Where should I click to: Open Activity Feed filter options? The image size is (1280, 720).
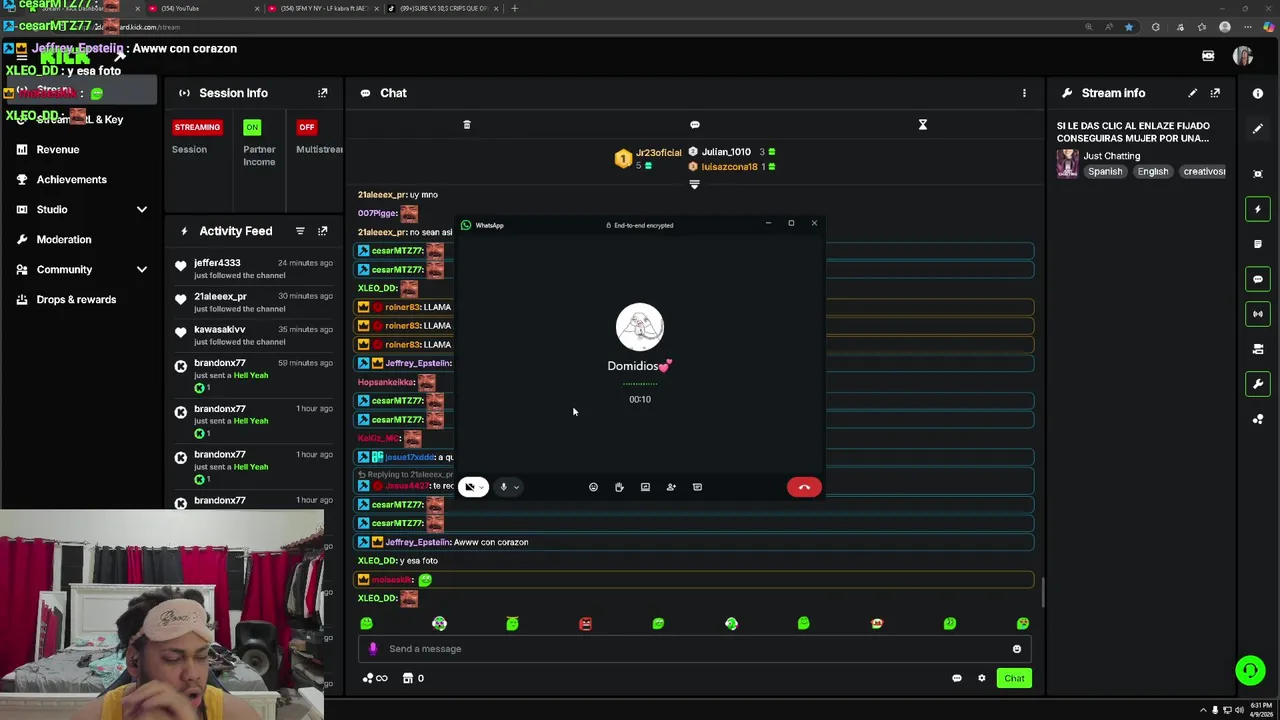pos(300,231)
